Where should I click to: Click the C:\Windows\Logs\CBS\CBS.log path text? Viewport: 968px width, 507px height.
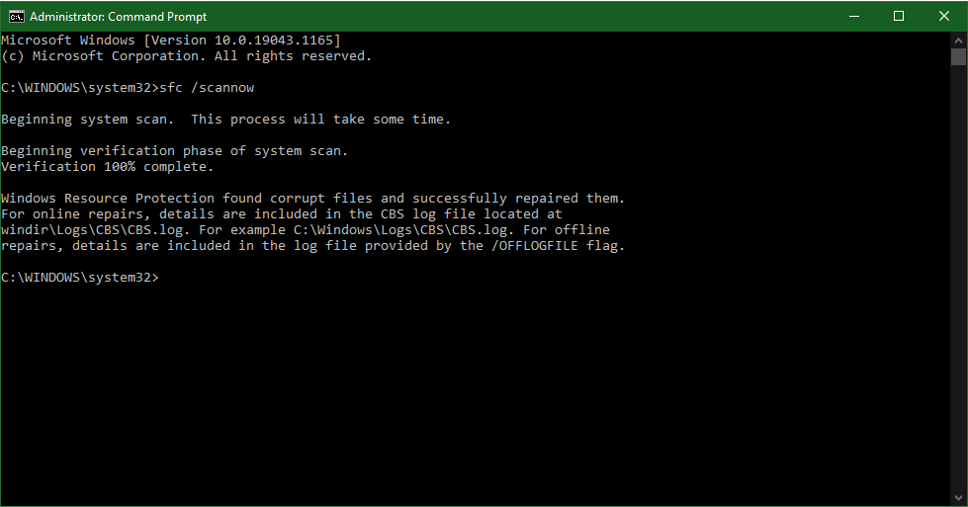pos(401,230)
